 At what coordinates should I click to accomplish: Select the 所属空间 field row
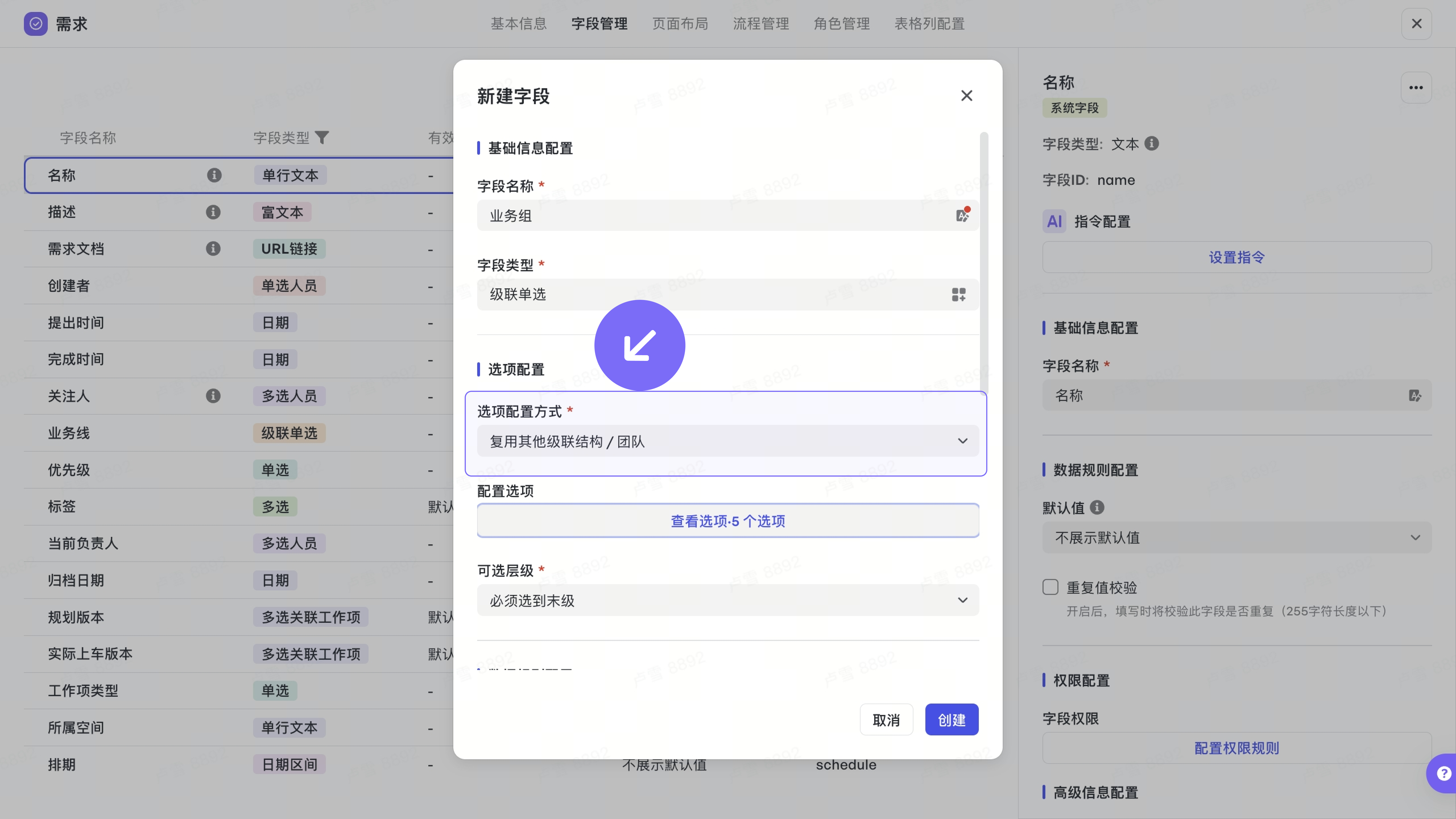pos(239,727)
